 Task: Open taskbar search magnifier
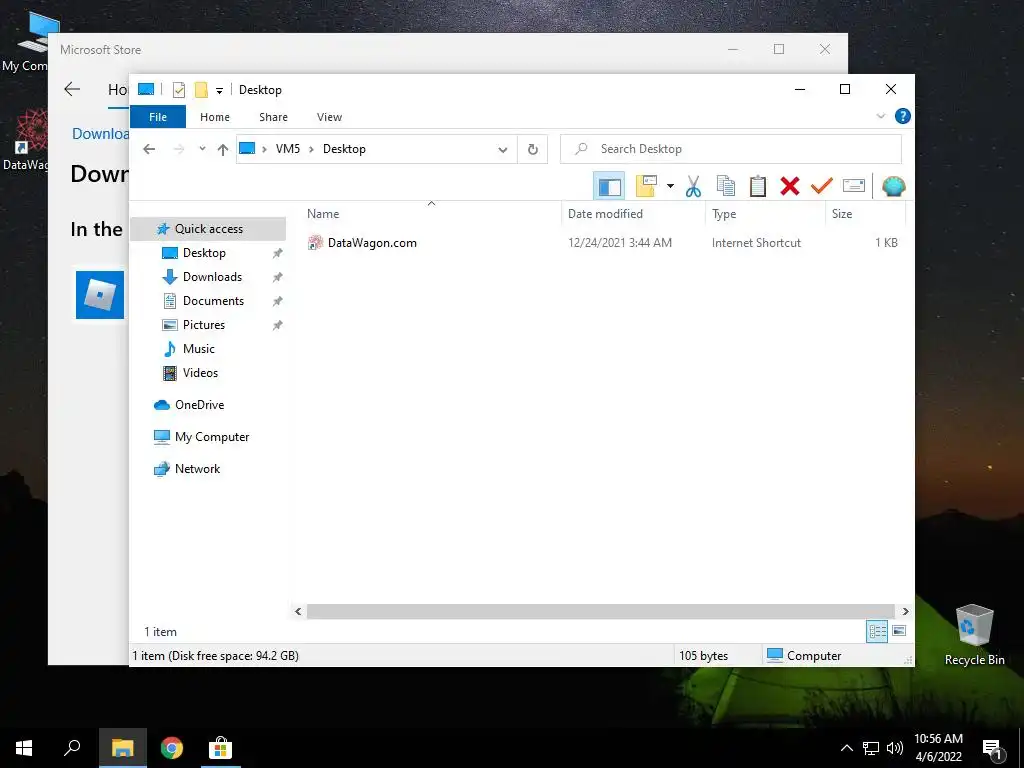coord(72,748)
